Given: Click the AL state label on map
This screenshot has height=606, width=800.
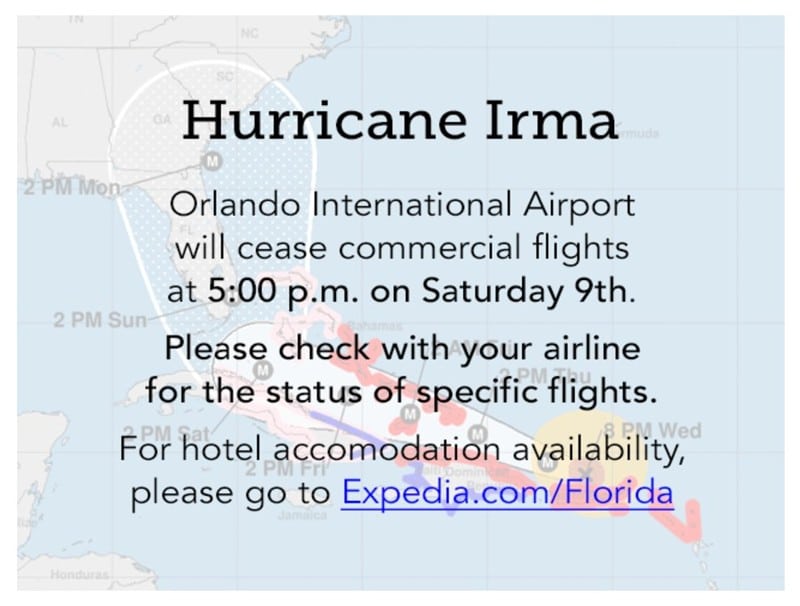Looking at the screenshot, I should (x=59, y=122).
